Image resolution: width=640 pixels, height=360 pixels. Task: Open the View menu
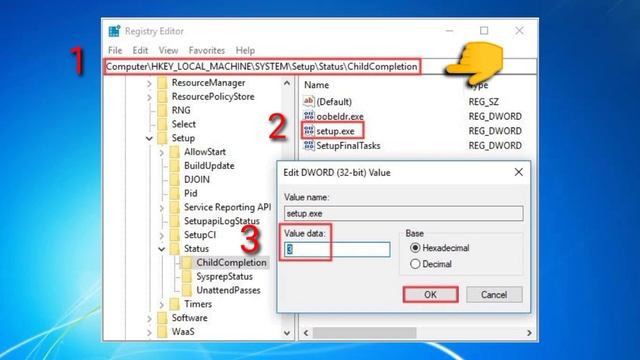[x=168, y=50]
